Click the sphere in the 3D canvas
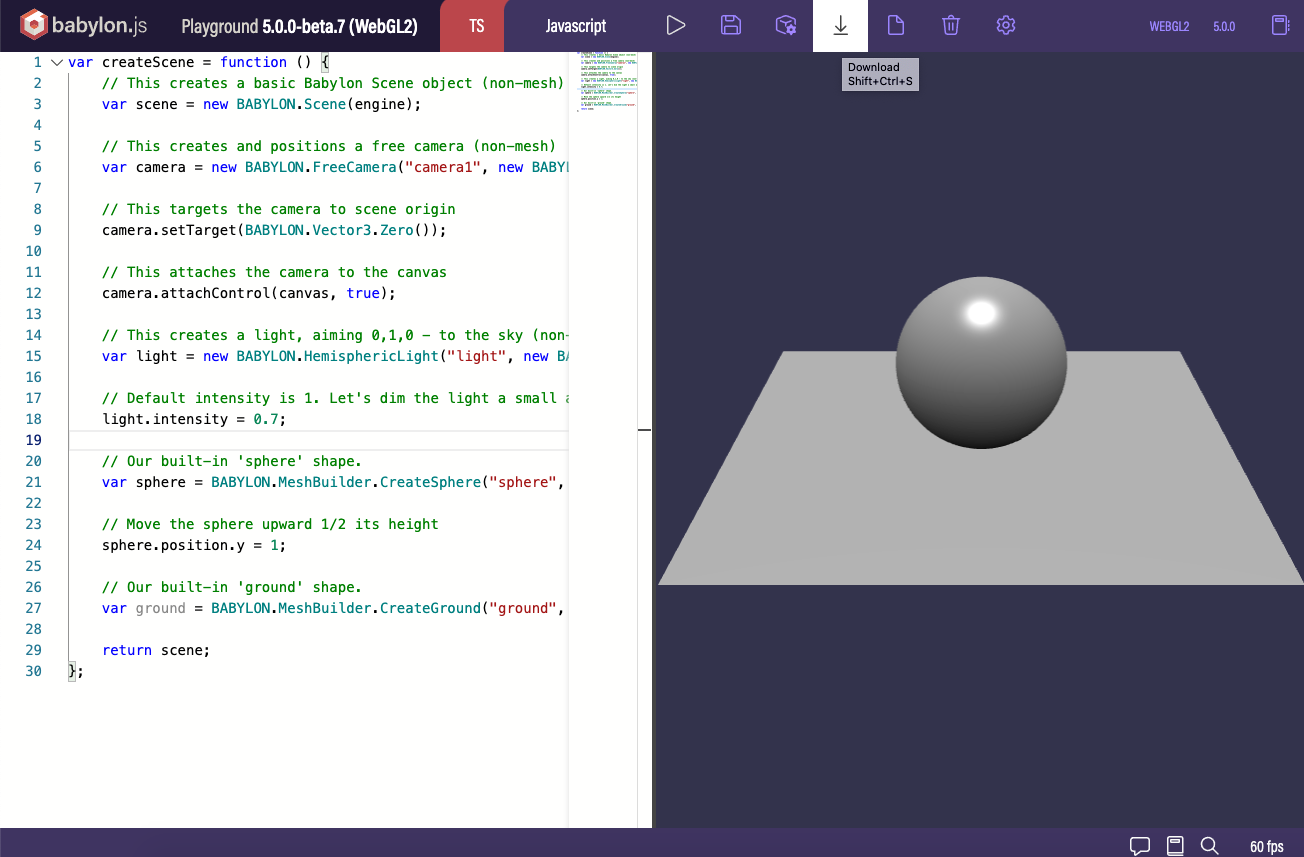This screenshot has height=857, width=1304. (x=980, y=363)
